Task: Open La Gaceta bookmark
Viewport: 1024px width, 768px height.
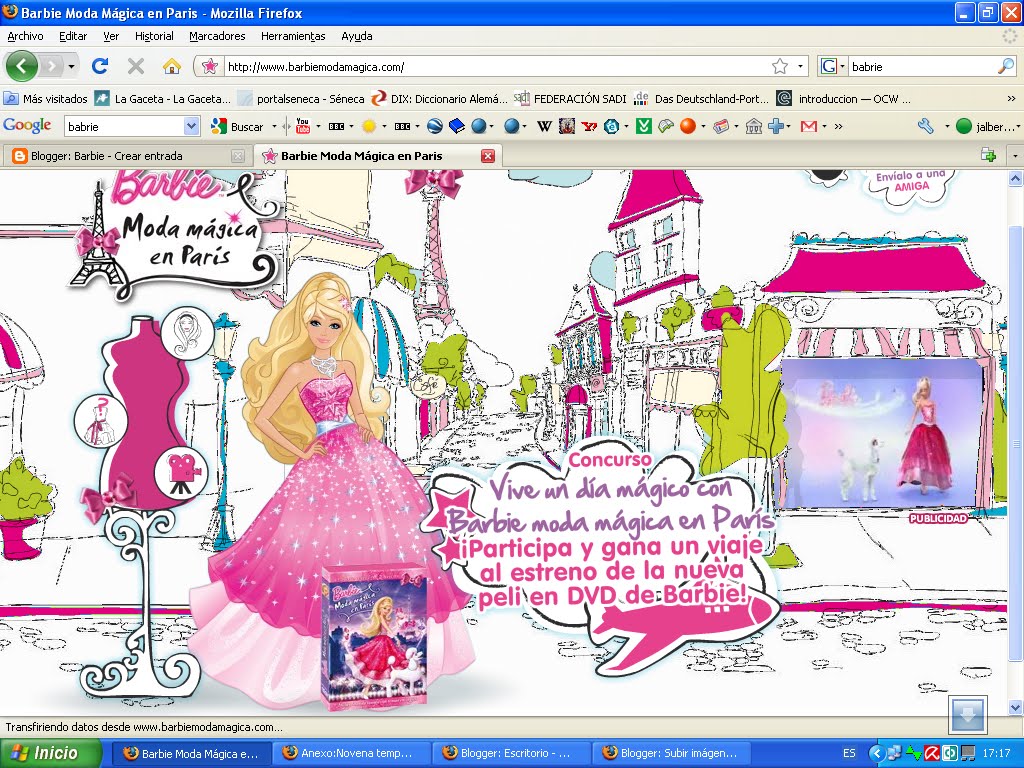Action: tap(163, 99)
